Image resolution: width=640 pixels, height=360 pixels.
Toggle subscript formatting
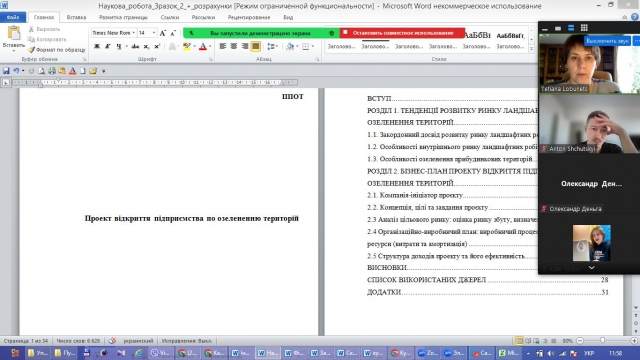coord(146,47)
